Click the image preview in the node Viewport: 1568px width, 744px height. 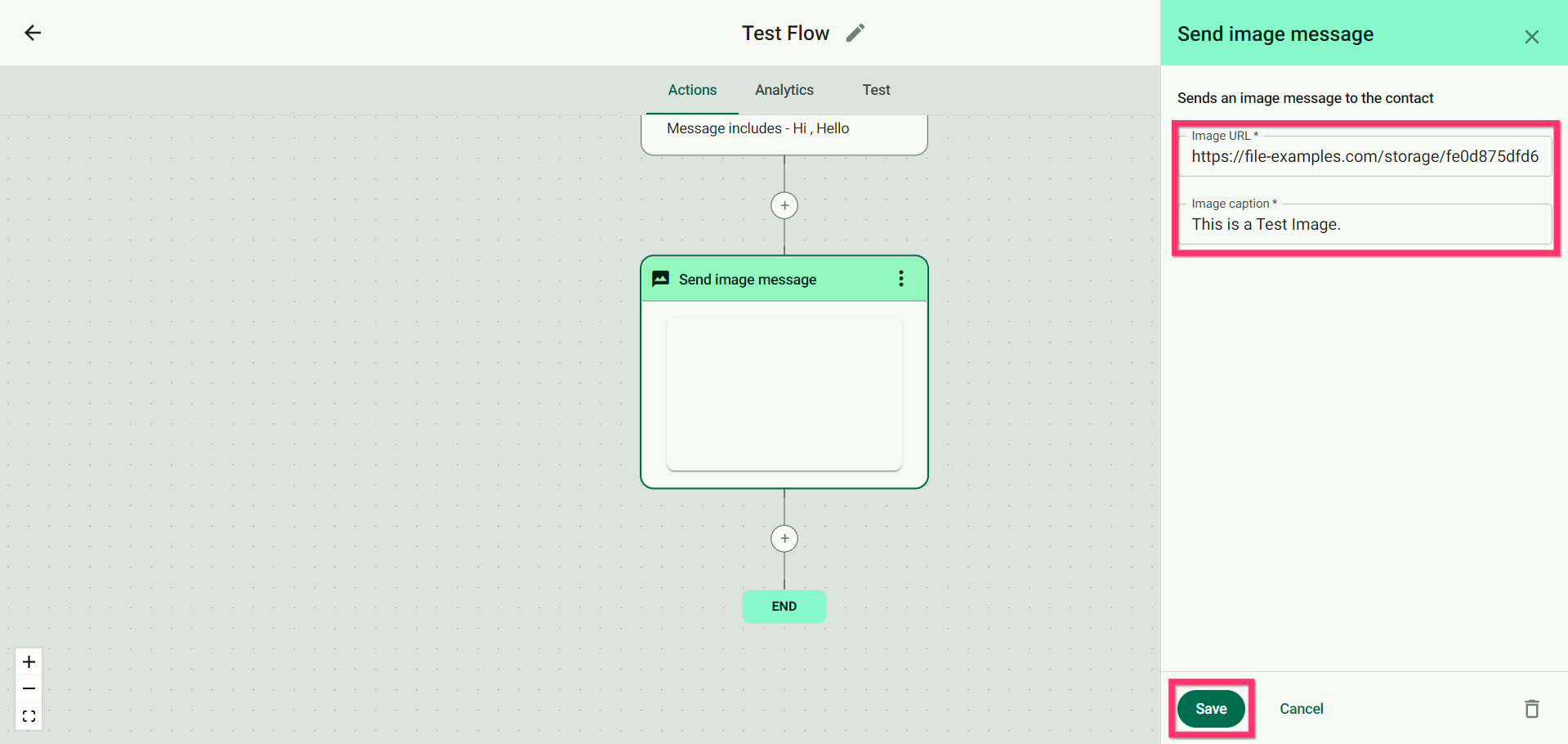point(784,394)
